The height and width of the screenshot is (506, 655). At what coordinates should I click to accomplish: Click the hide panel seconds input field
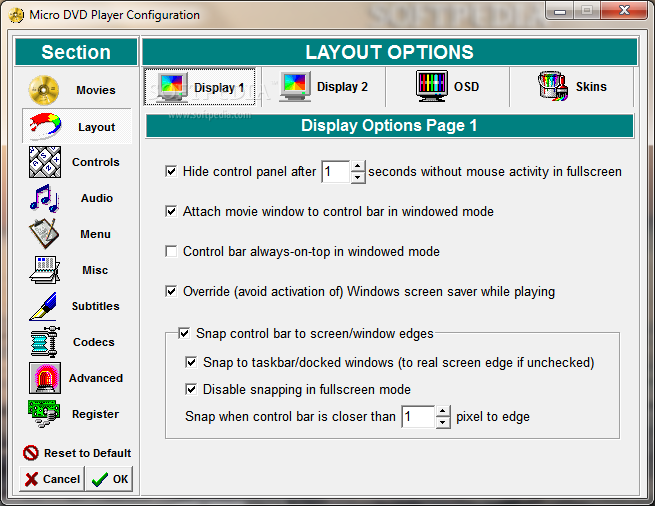pyautogui.click(x=336, y=172)
